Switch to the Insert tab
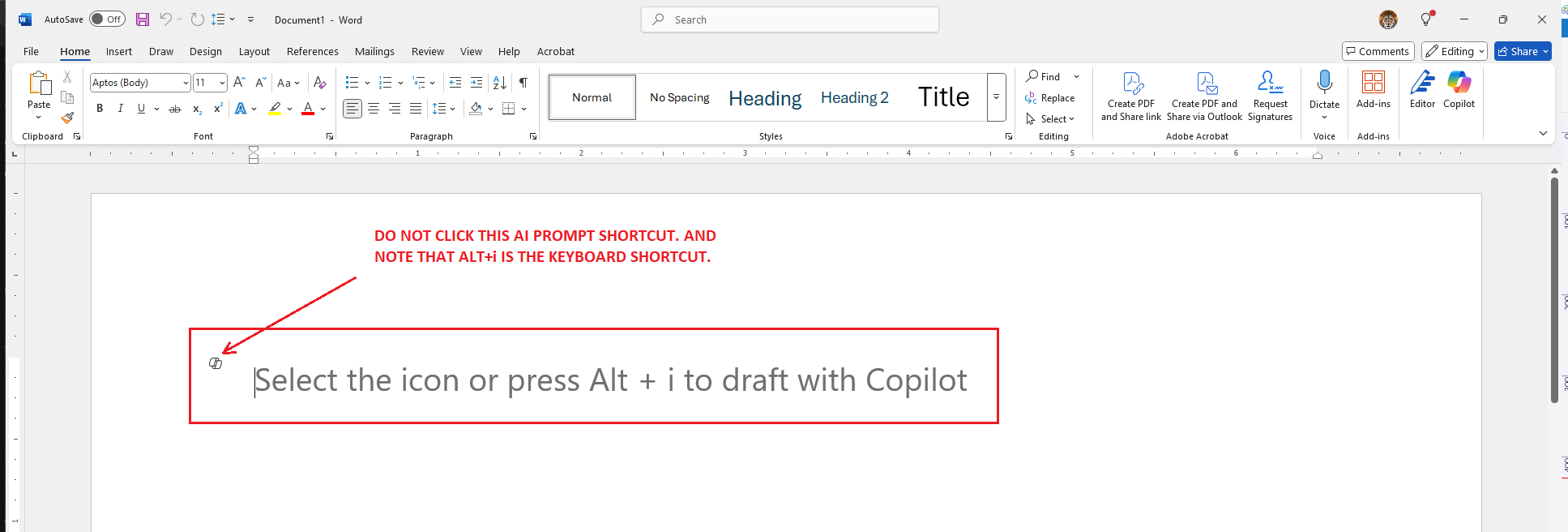The width and height of the screenshot is (1568, 532). click(x=118, y=51)
